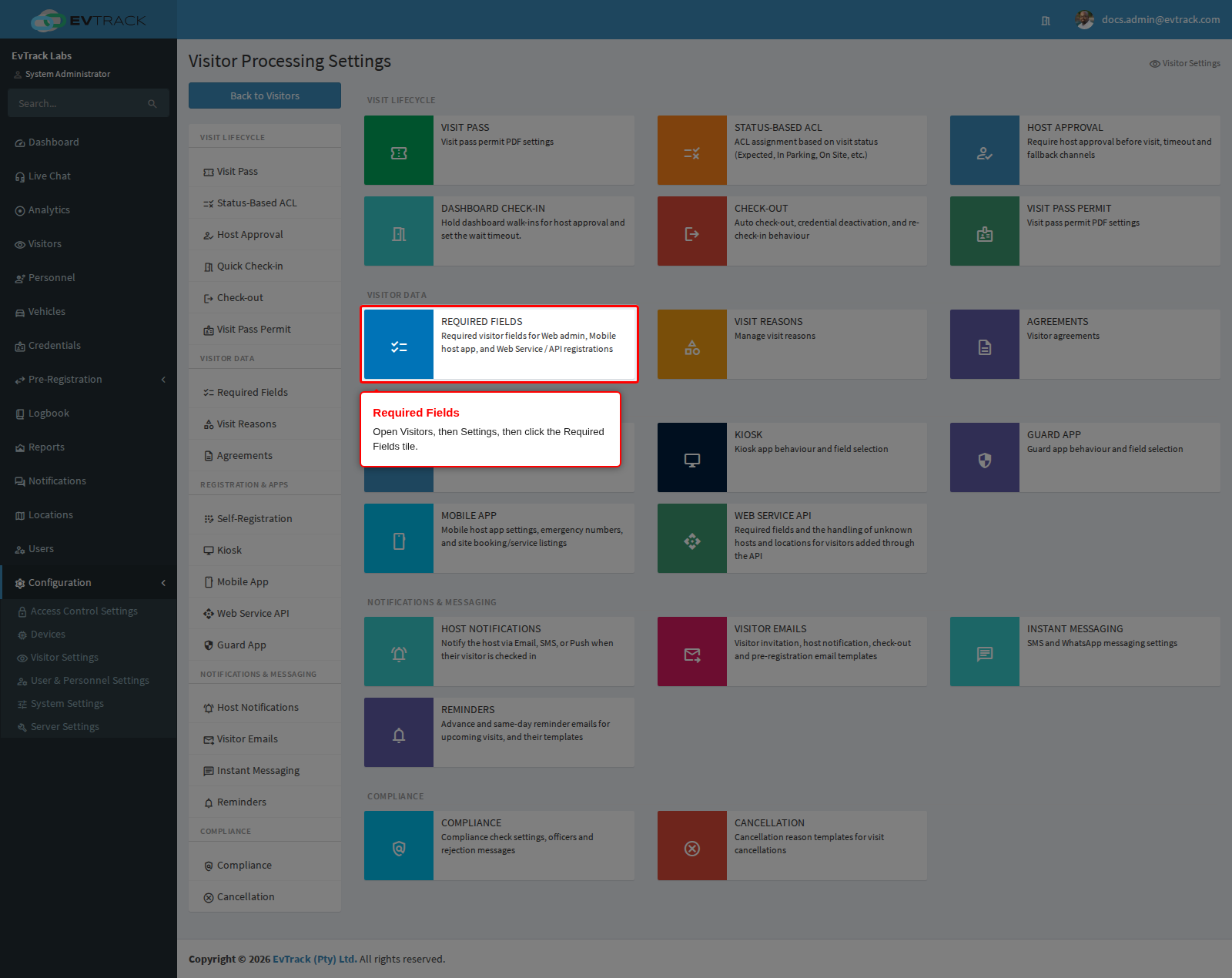Select Cancellation in settings list
Image resolution: width=1232 pixels, height=978 pixels.
(x=265, y=897)
